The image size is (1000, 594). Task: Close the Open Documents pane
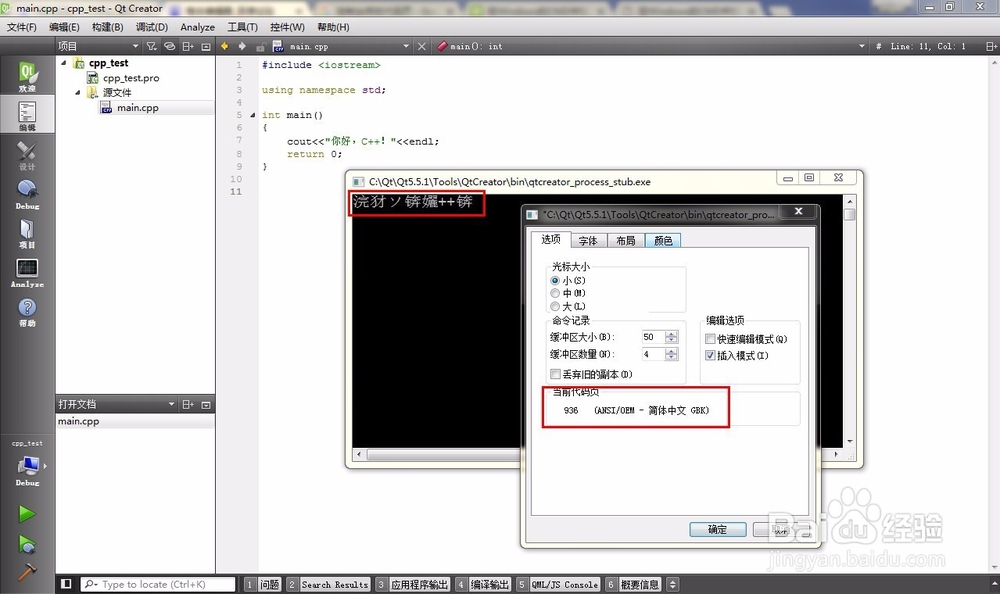coord(205,405)
